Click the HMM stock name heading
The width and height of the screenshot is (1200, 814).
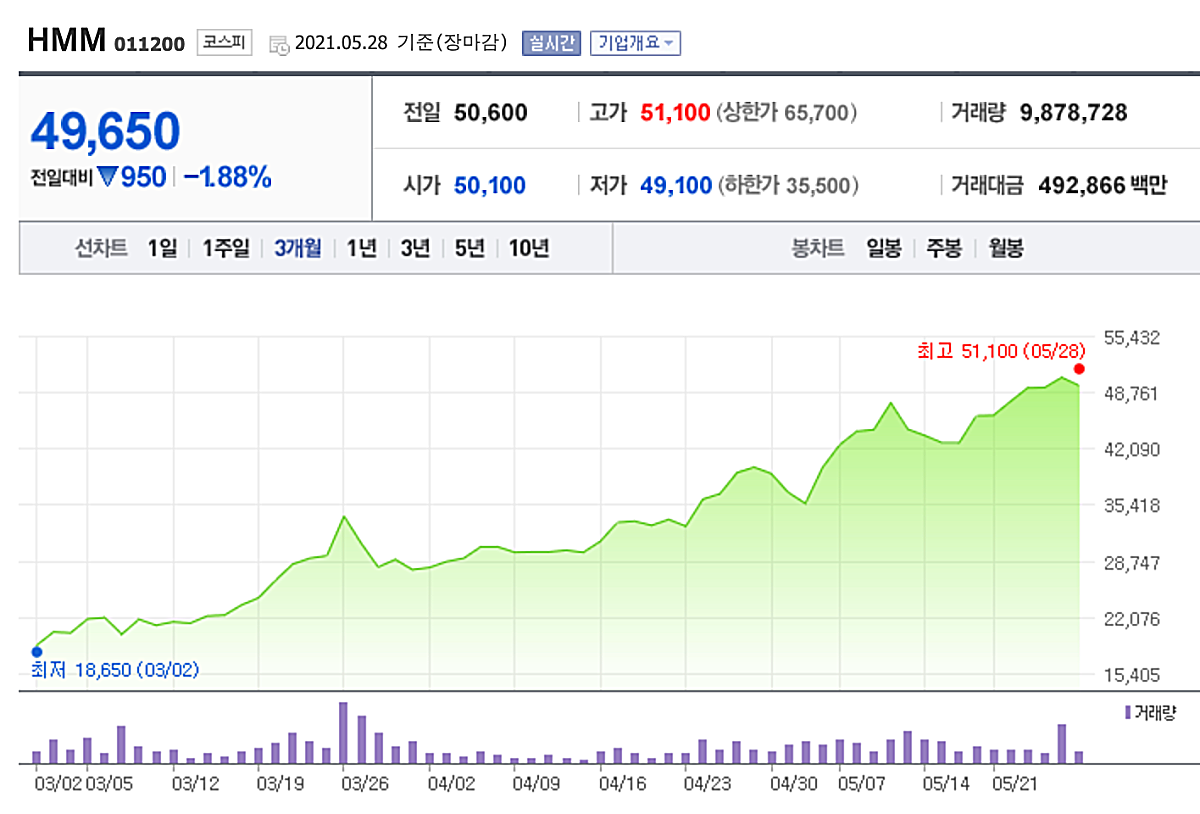click(x=68, y=42)
